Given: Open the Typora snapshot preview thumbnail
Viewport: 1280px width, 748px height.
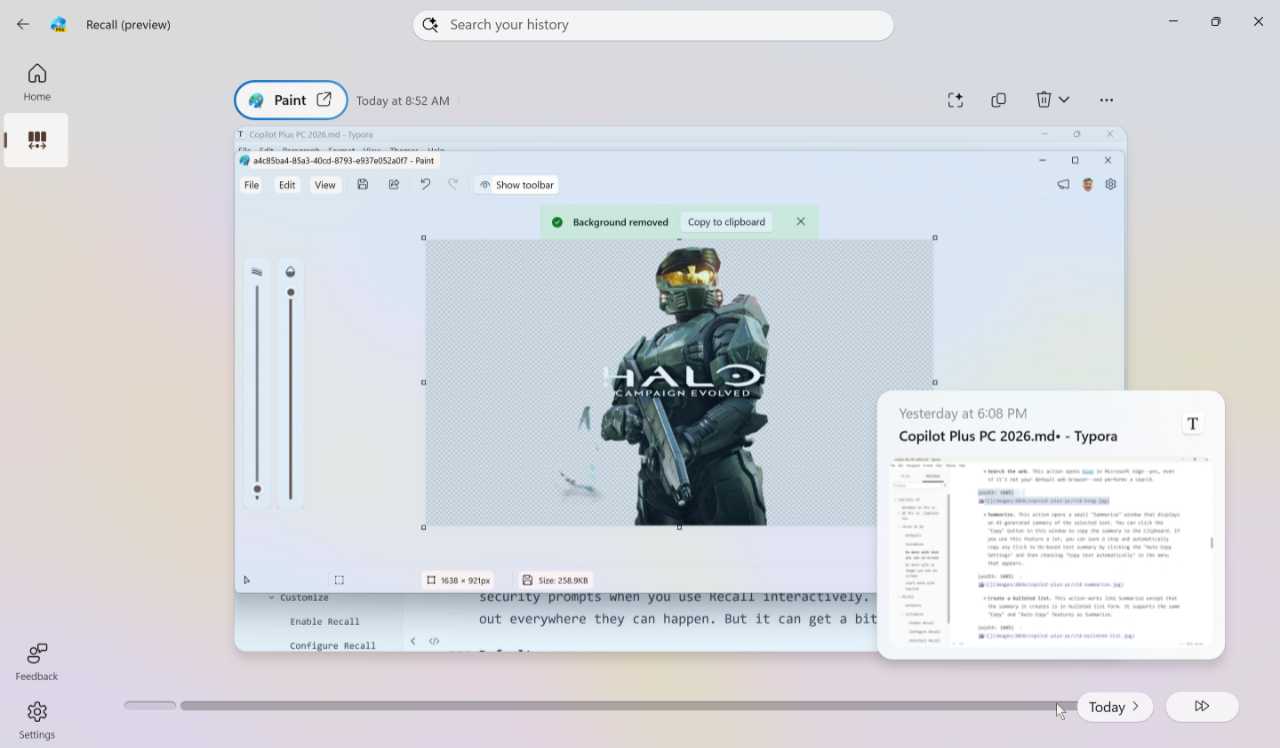Looking at the screenshot, I should point(1051,552).
